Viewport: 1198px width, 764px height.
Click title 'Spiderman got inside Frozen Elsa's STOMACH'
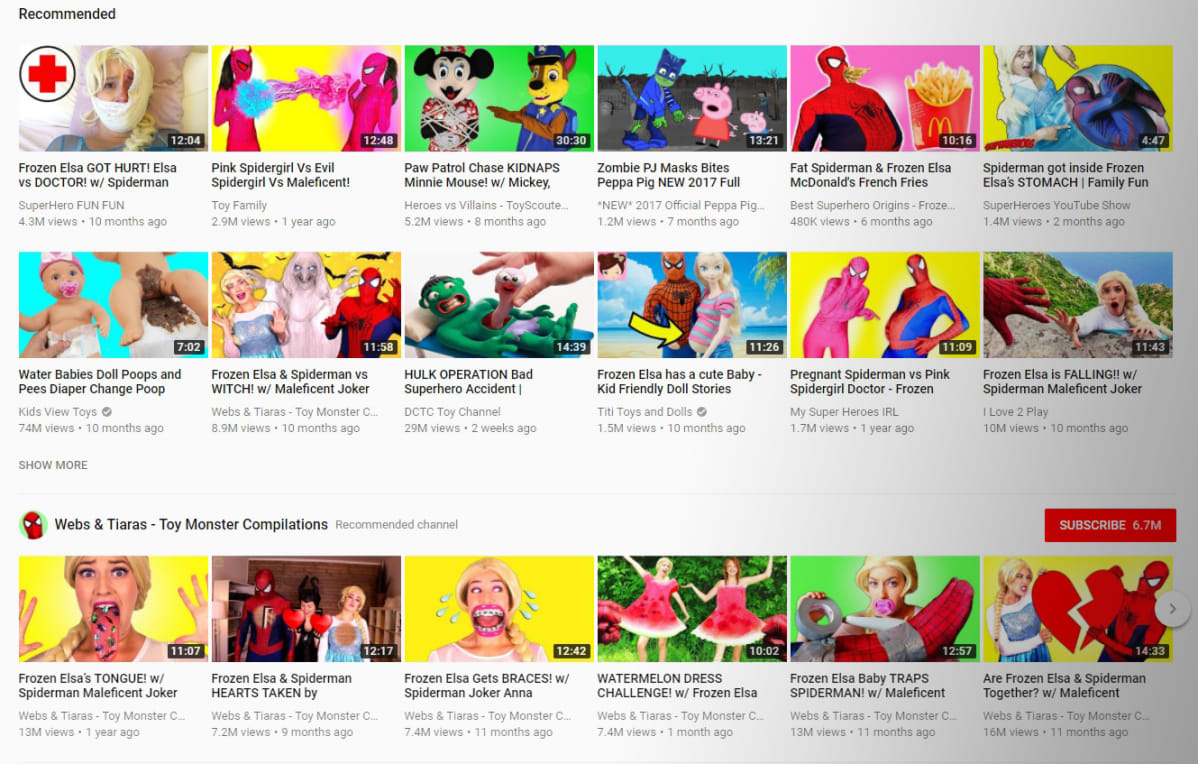[x=1066, y=175]
